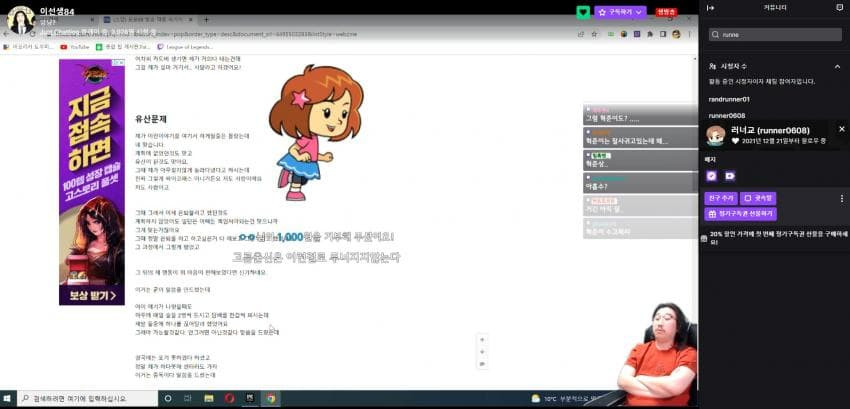
Task: Click the video camera badge icon
Action: (730, 176)
